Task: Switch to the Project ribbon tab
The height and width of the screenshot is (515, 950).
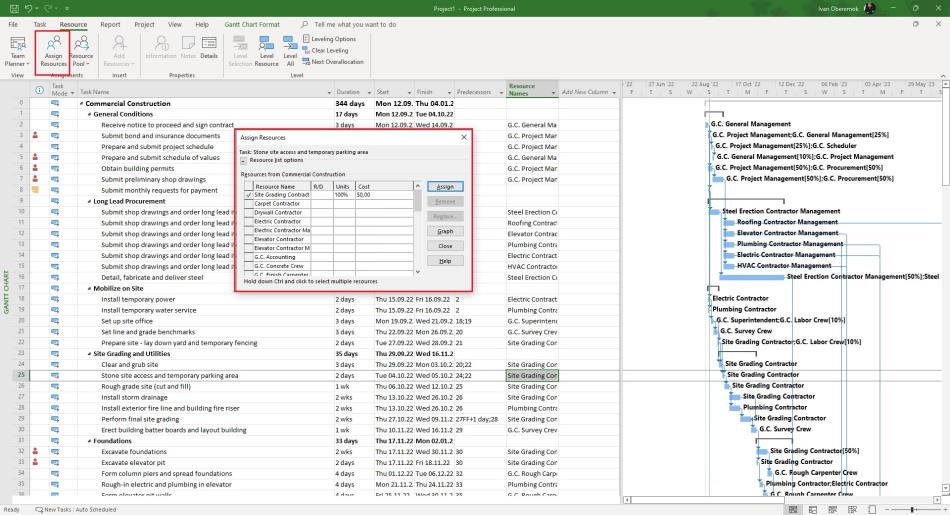Action: (144, 24)
